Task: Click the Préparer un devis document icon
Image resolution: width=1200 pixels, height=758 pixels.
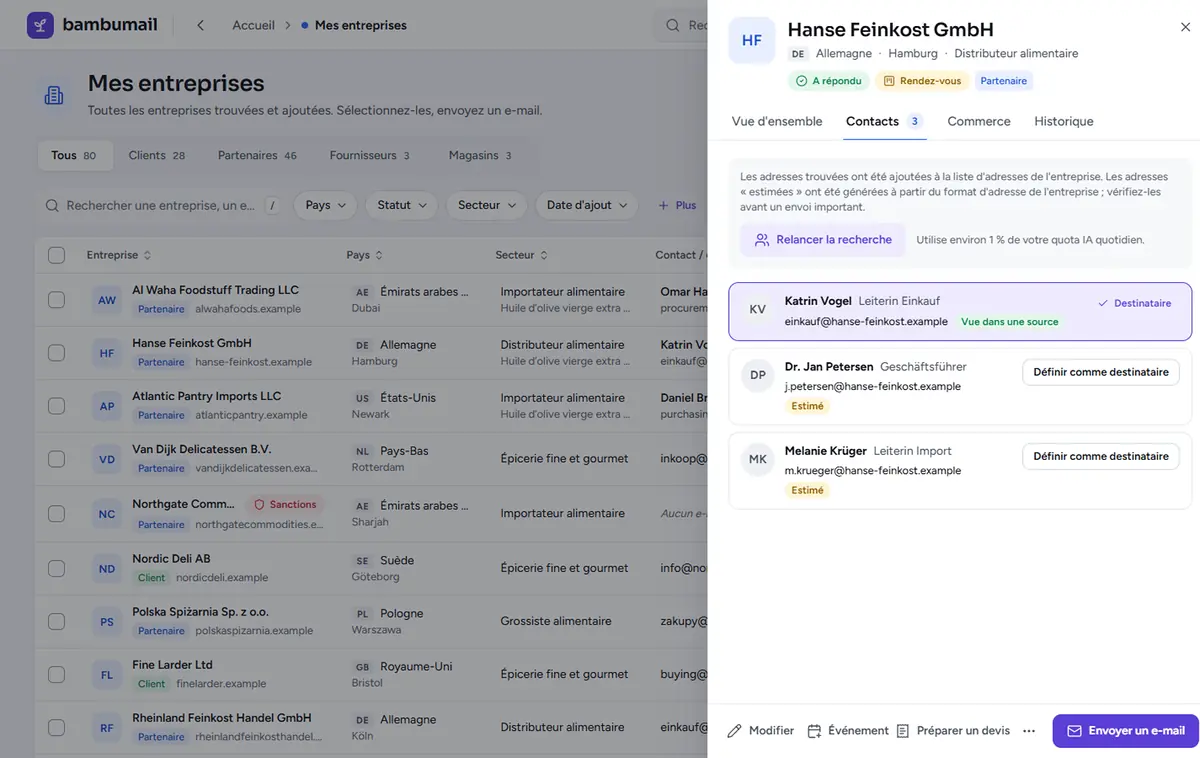Action: click(x=903, y=731)
